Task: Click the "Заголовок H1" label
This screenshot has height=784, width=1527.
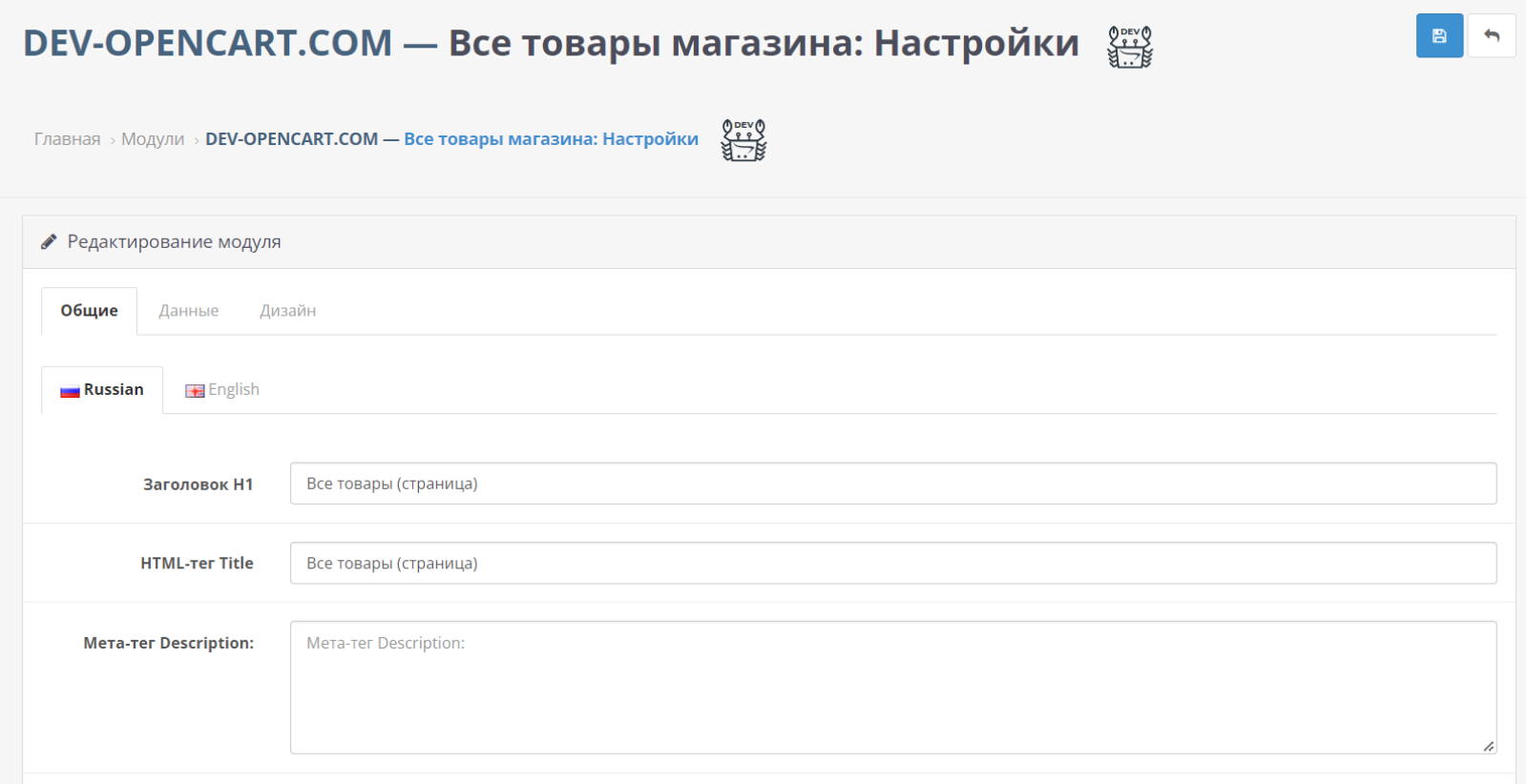Action: (199, 485)
